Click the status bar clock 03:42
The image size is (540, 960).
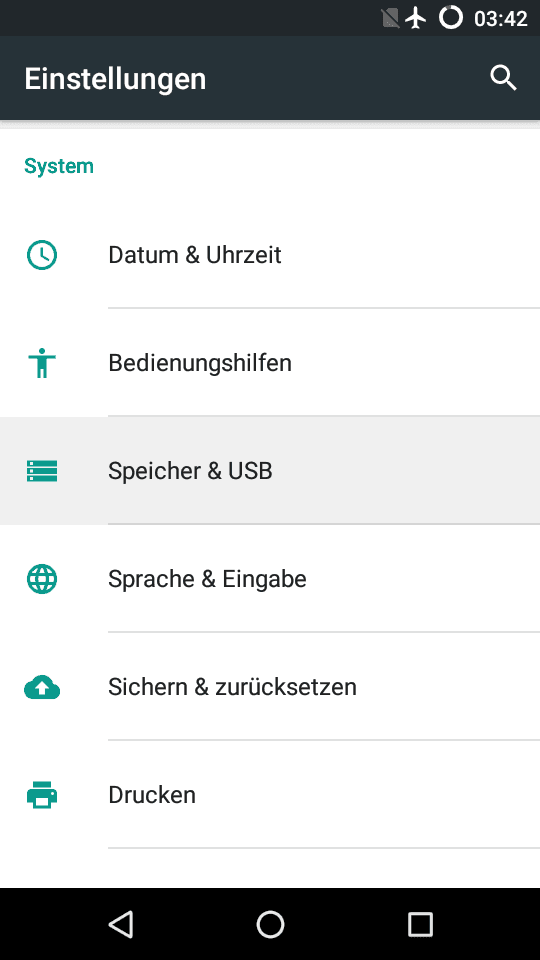click(501, 18)
